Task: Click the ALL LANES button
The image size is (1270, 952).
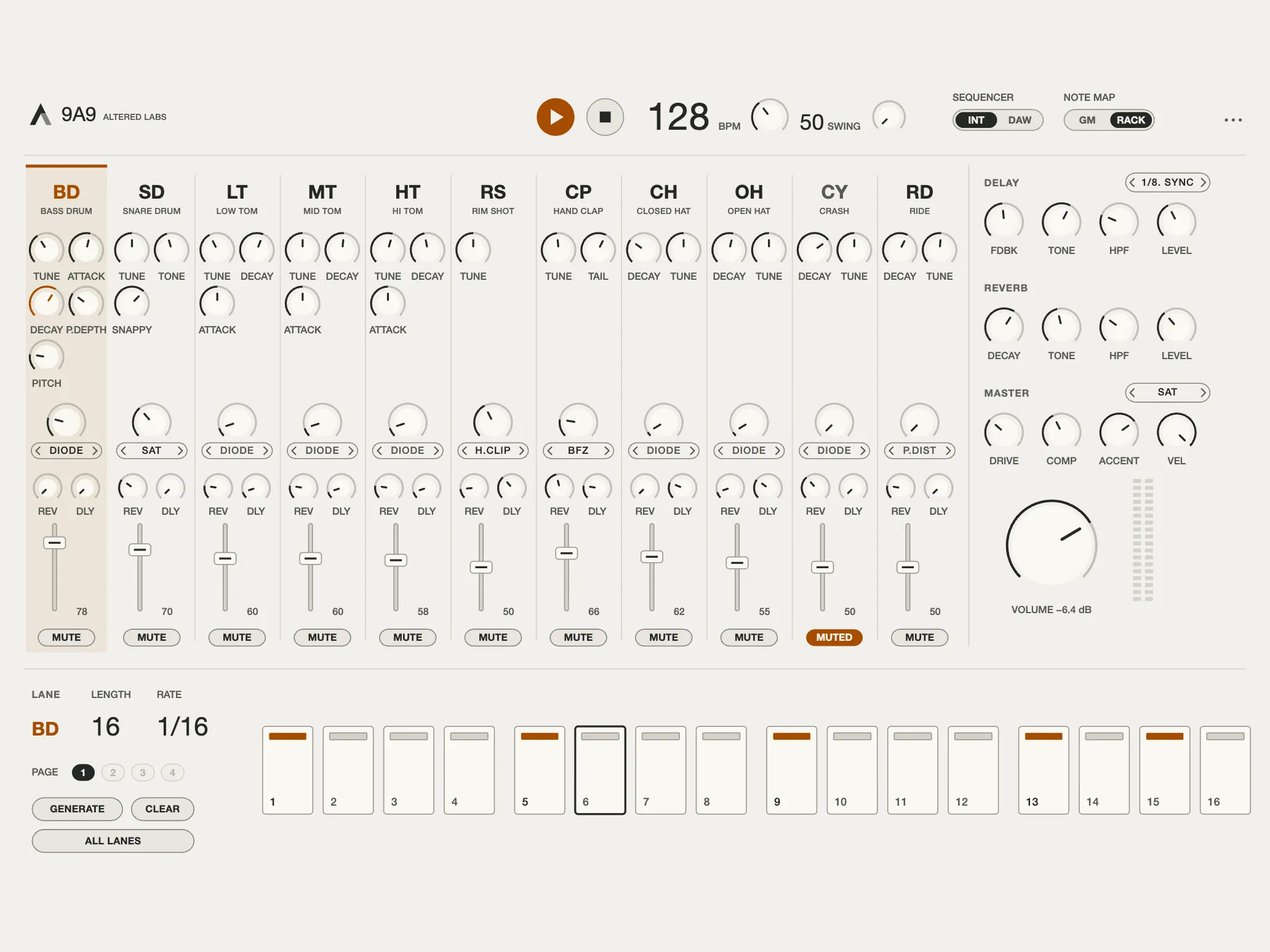Action: click(113, 841)
